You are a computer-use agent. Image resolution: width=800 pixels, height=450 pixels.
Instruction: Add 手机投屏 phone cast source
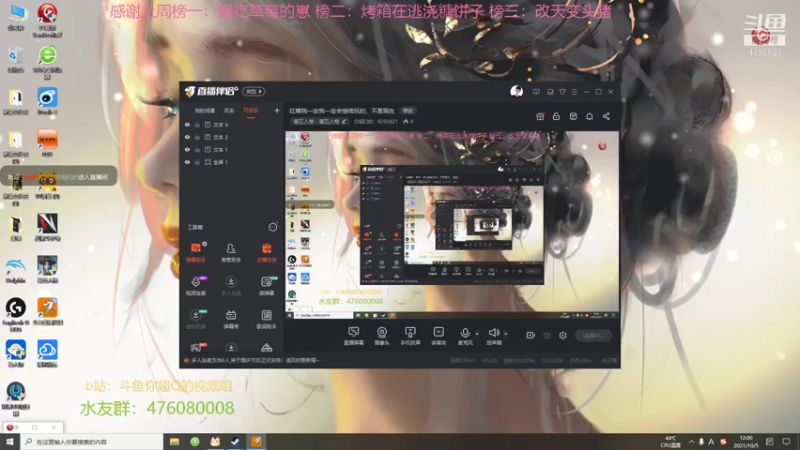pos(410,336)
